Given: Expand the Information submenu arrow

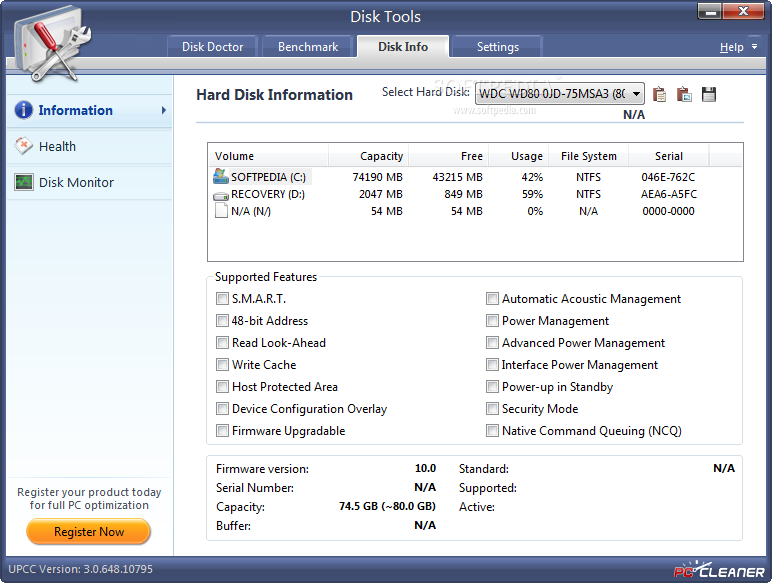Looking at the screenshot, I should 163,110.
